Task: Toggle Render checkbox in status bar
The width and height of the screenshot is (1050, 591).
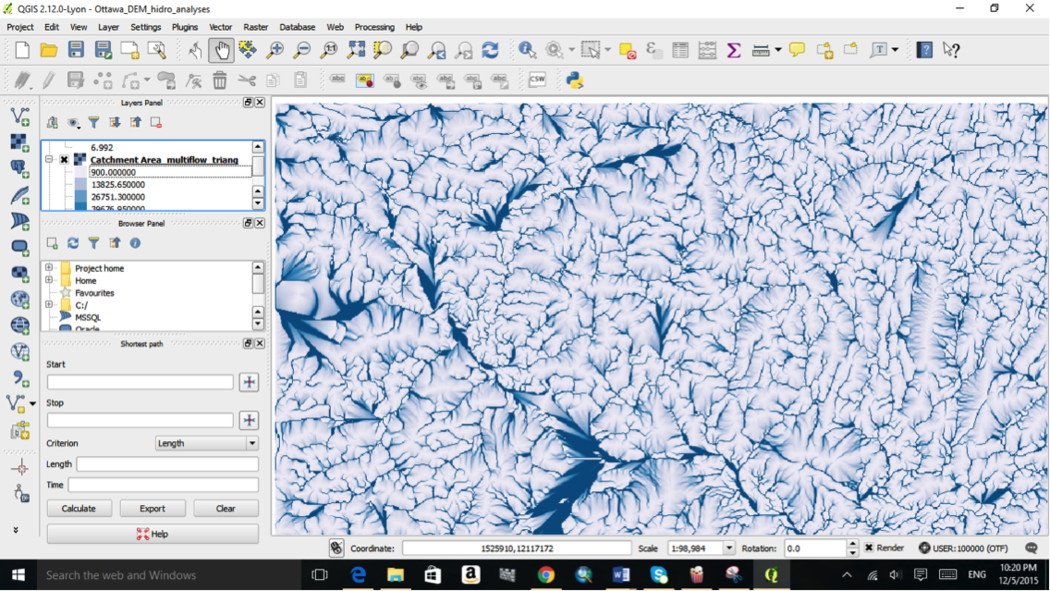Action: pos(871,548)
